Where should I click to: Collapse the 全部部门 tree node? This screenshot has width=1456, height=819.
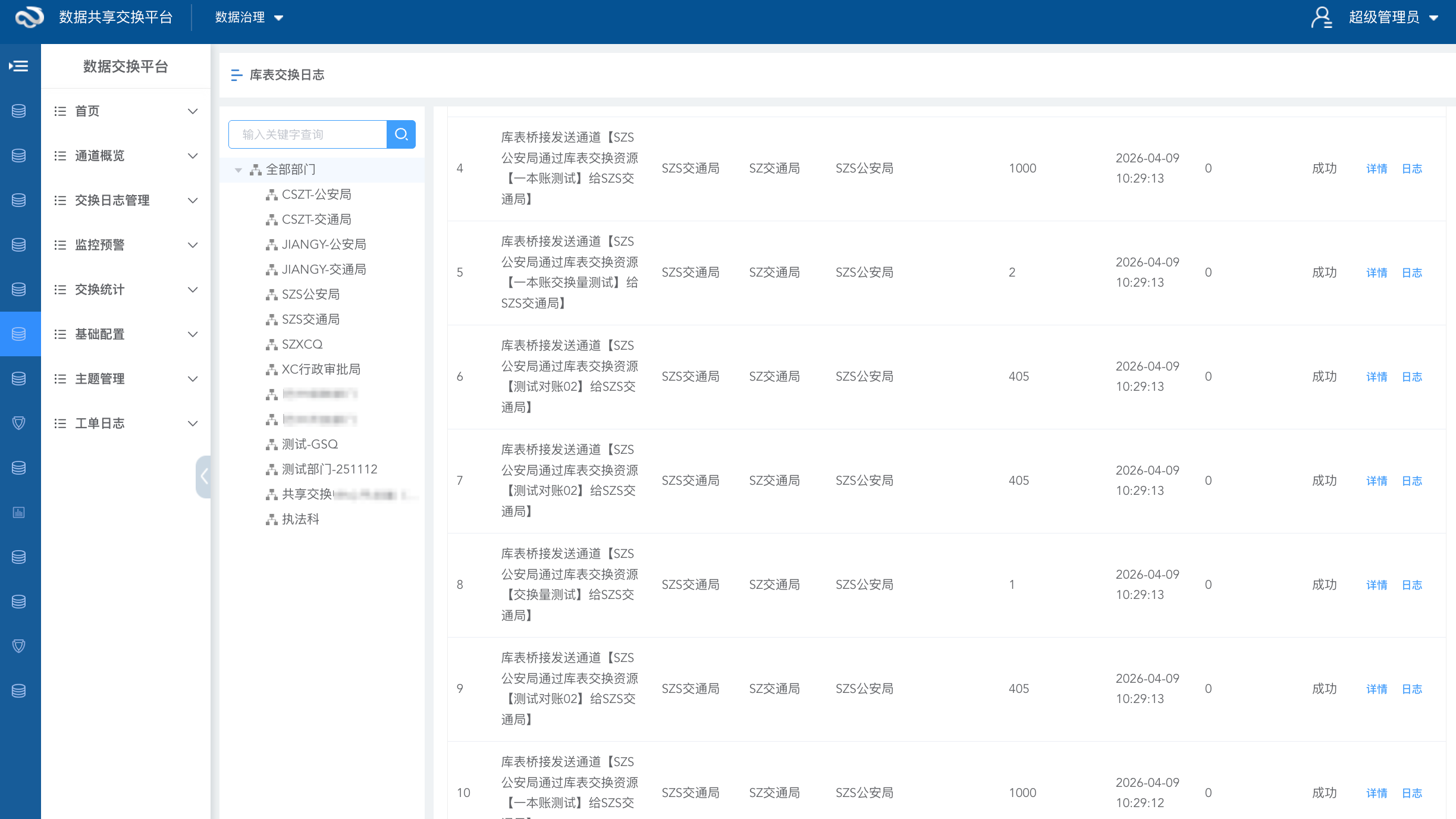[238, 170]
